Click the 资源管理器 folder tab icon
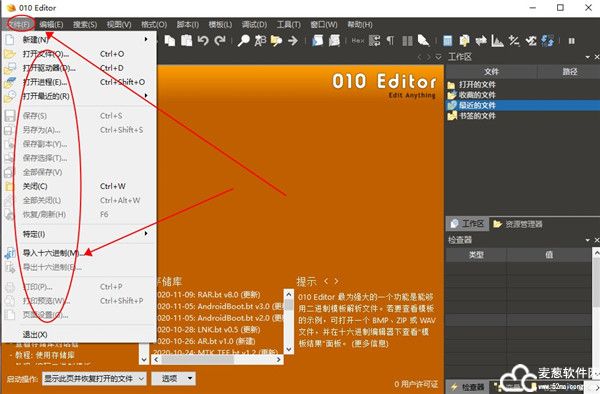The image size is (600, 394). [x=497, y=224]
